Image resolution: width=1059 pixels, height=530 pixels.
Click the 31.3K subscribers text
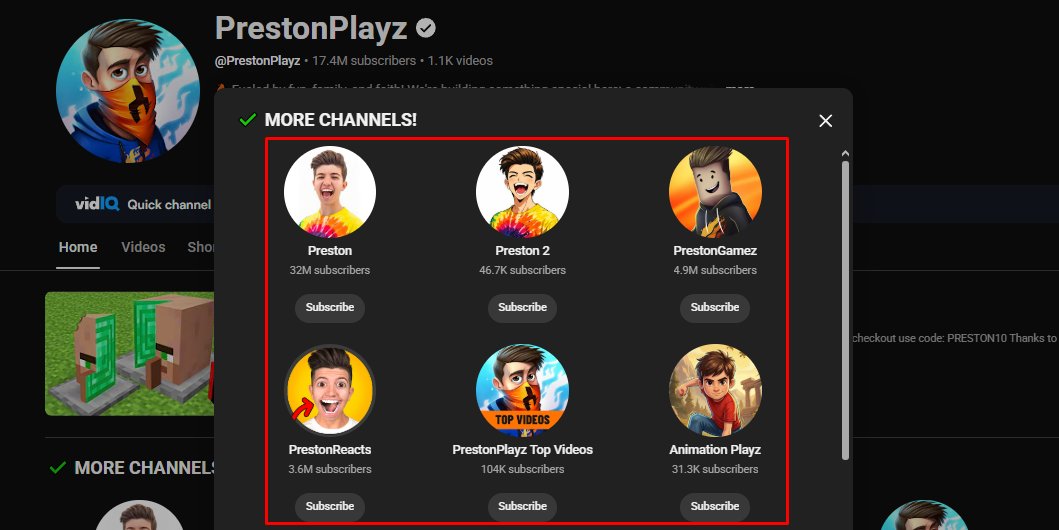[x=715, y=469]
